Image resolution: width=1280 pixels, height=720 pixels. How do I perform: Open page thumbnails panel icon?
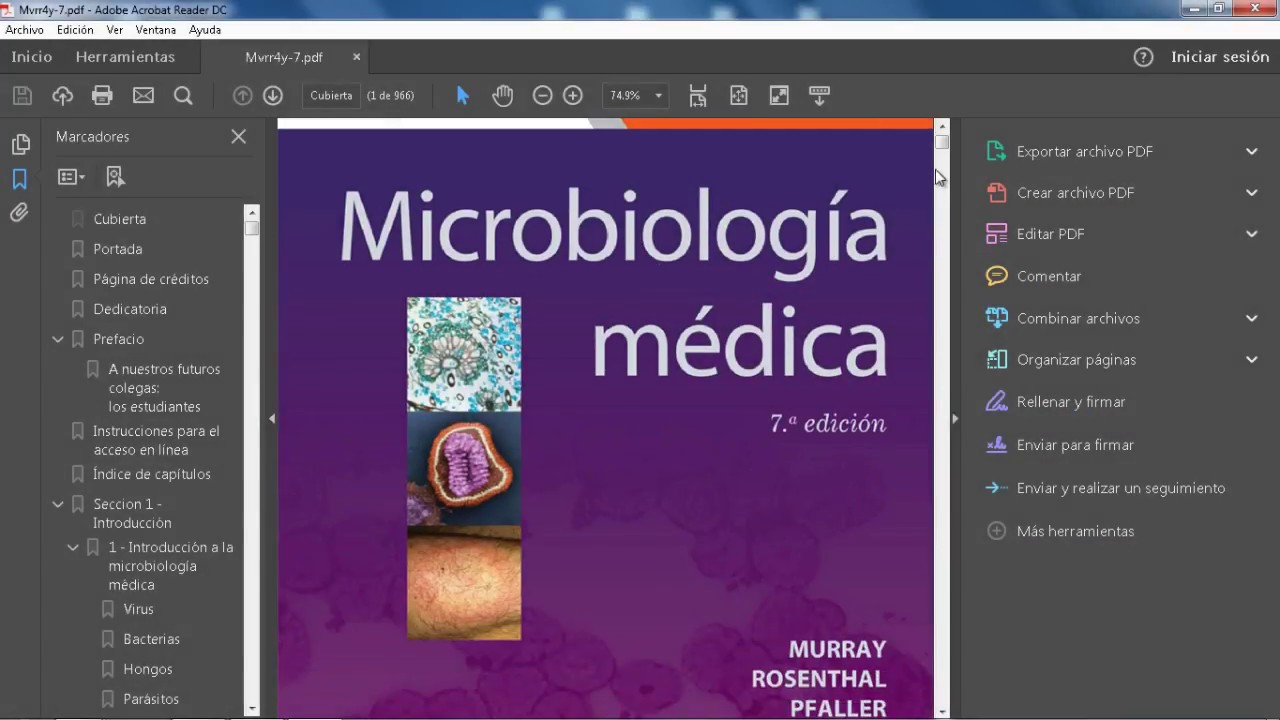pos(20,145)
